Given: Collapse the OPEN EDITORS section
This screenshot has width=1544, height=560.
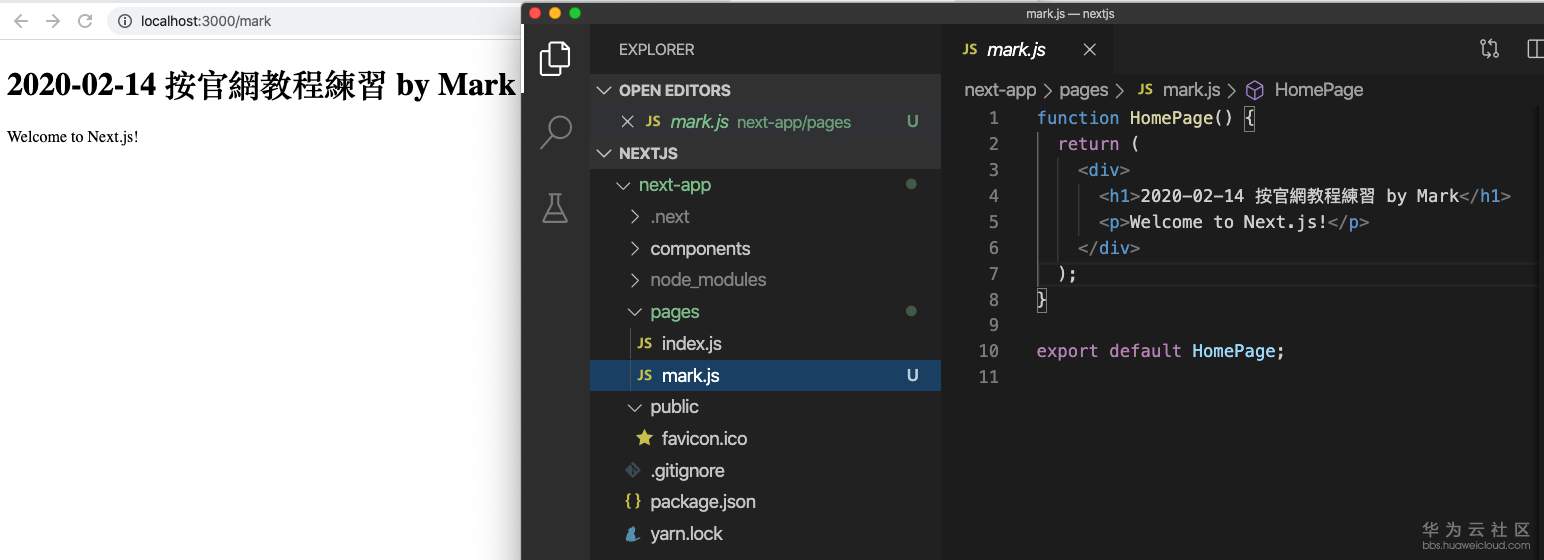Looking at the screenshot, I should 603,90.
